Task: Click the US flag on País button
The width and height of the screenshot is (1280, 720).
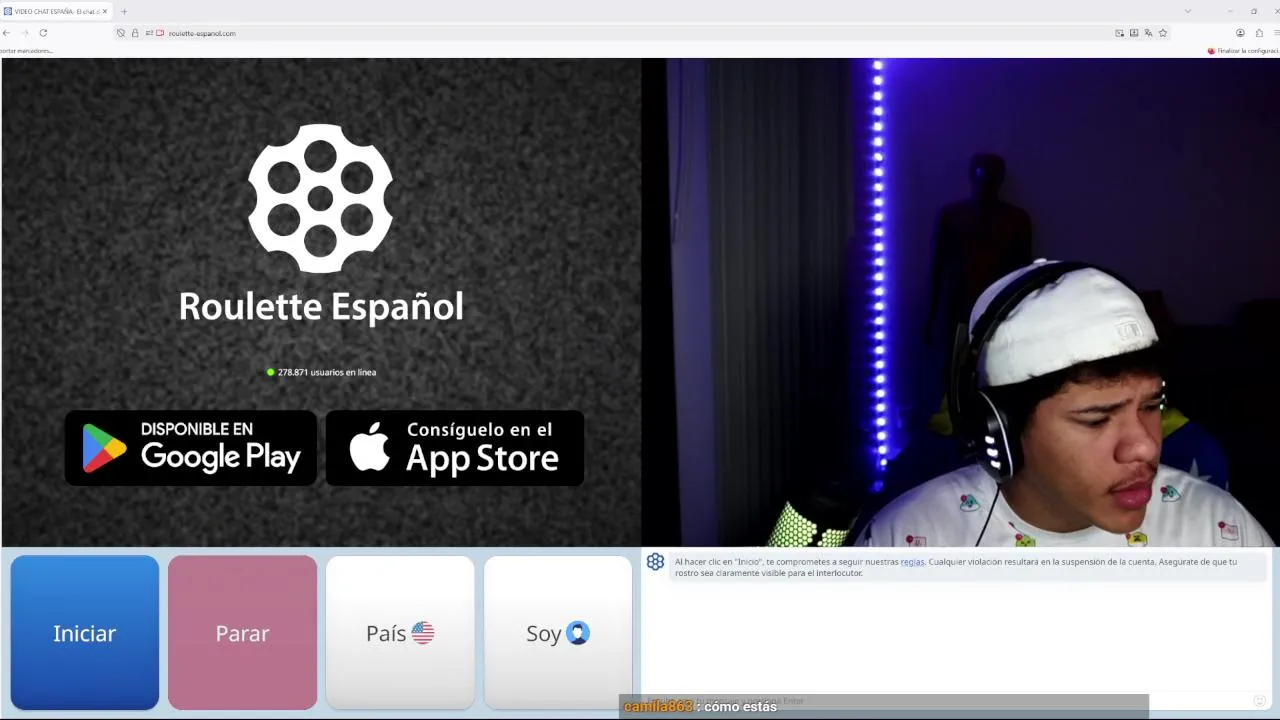Action: click(423, 633)
